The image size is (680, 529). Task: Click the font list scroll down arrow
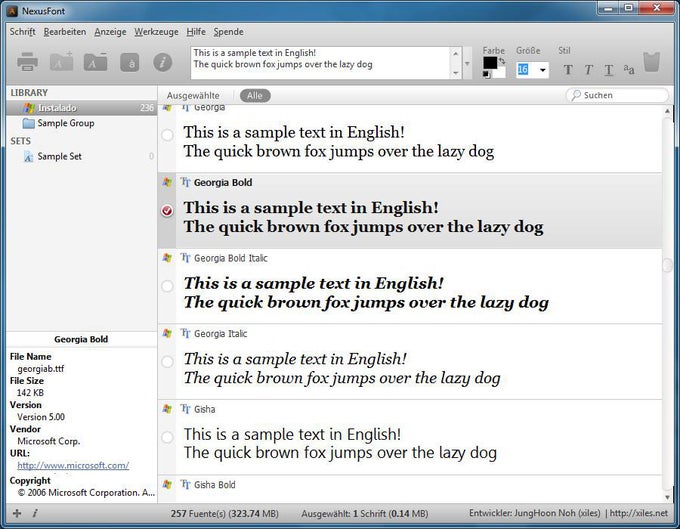[667, 497]
